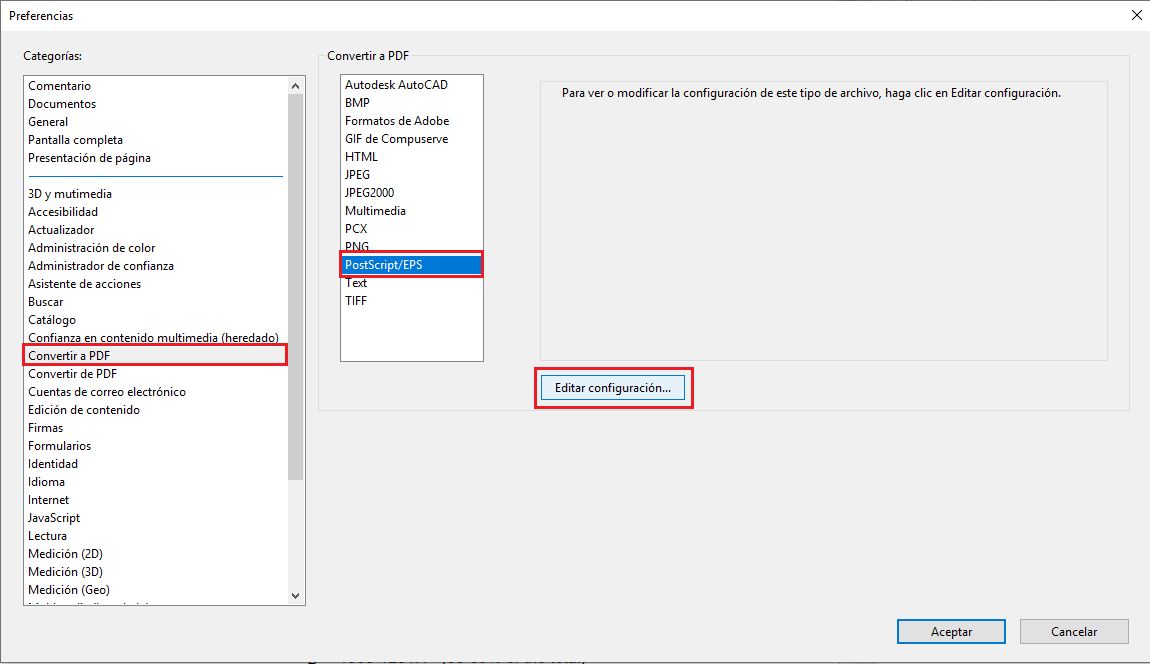Close the Preferencias window
The height and width of the screenshot is (664, 1150).
pyautogui.click(x=1136, y=15)
